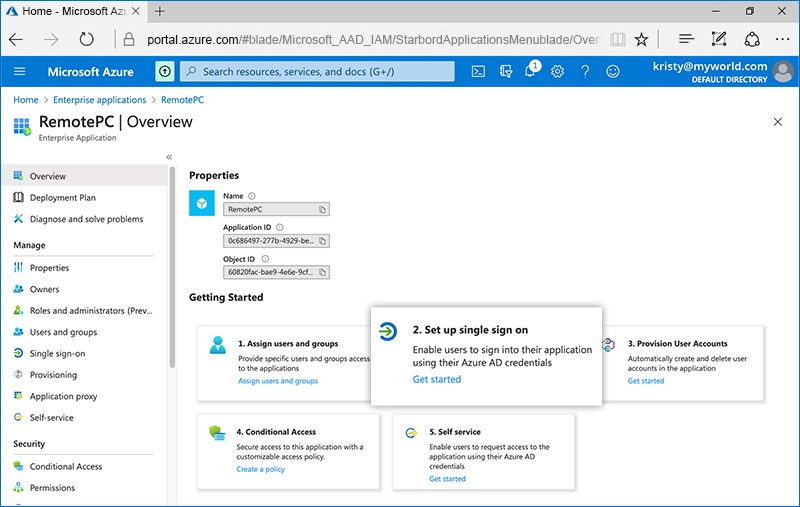The width and height of the screenshot is (800, 507).
Task: Copy the Application ID value
Action: pyautogui.click(x=322, y=241)
